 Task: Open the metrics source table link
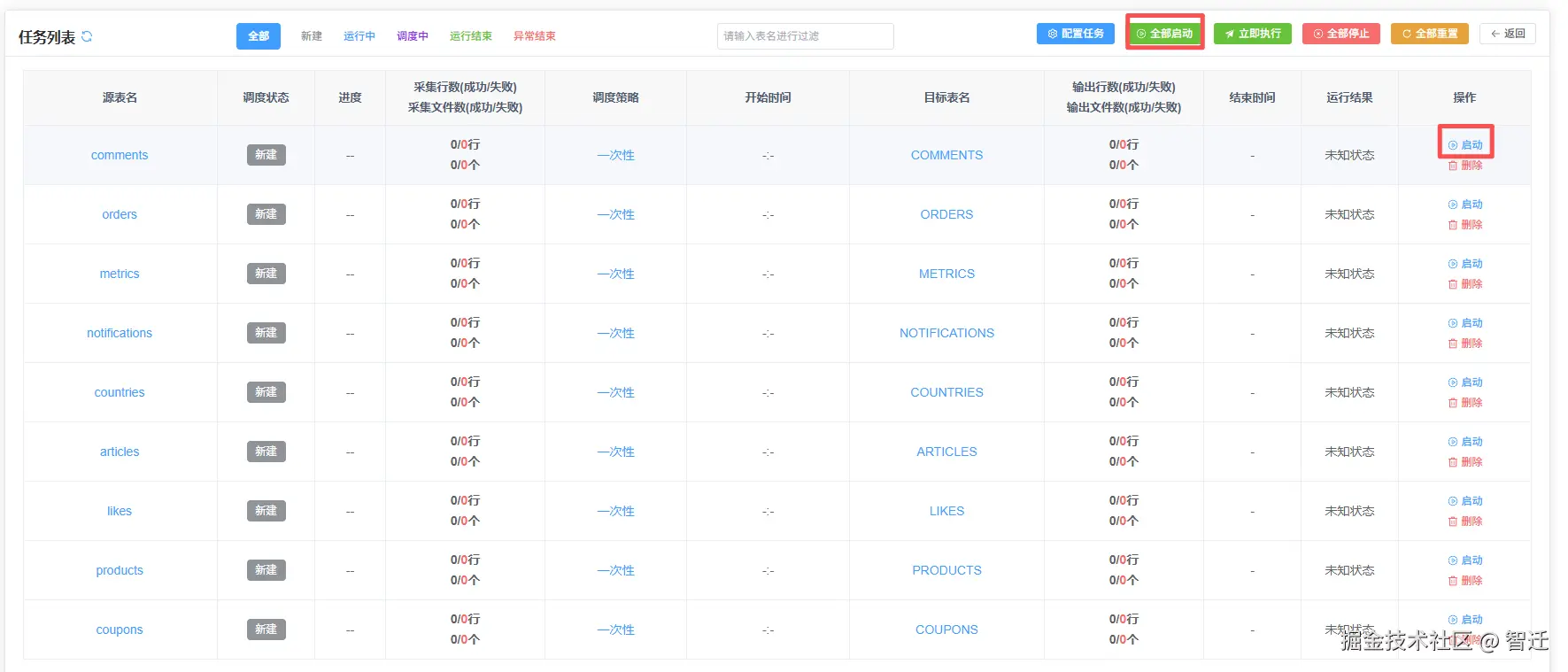click(x=120, y=274)
